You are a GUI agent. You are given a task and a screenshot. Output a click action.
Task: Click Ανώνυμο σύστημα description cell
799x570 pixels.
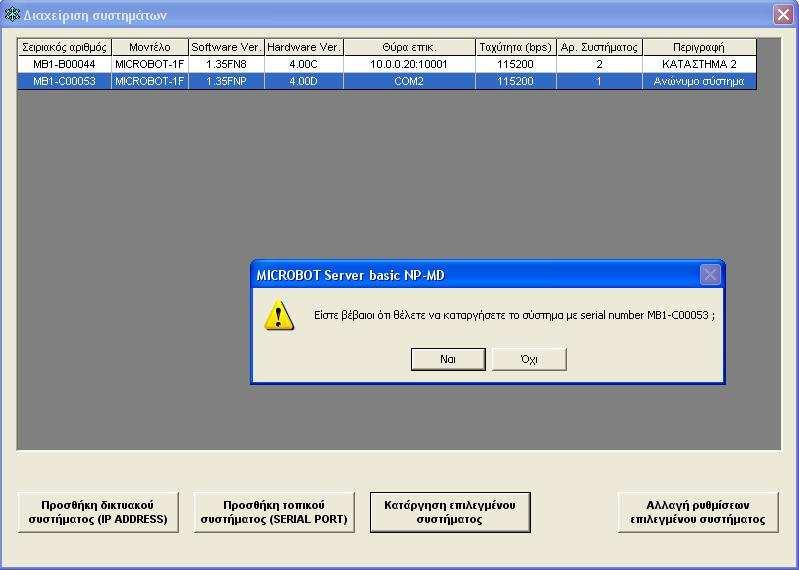(699, 81)
